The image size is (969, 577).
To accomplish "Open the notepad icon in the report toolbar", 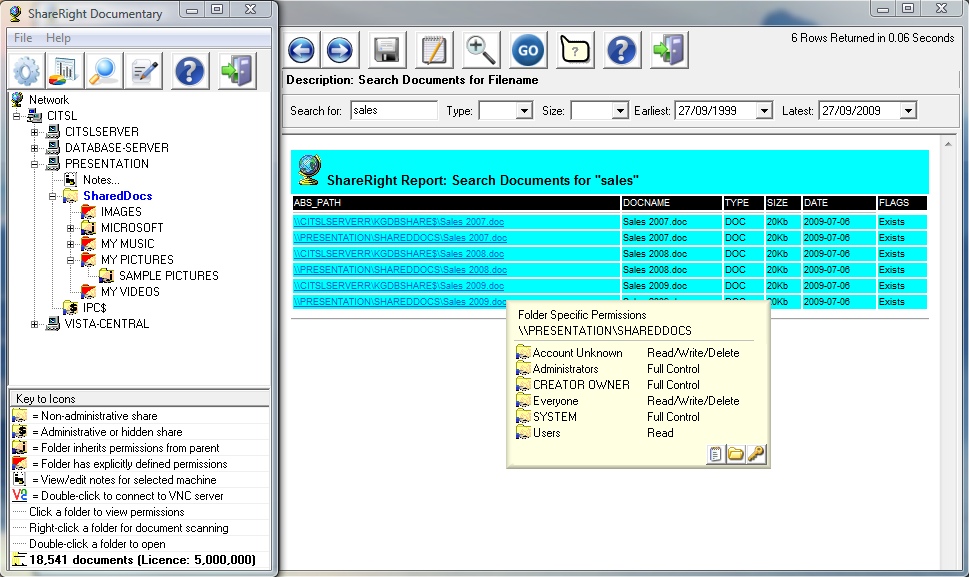I will pos(433,50).
